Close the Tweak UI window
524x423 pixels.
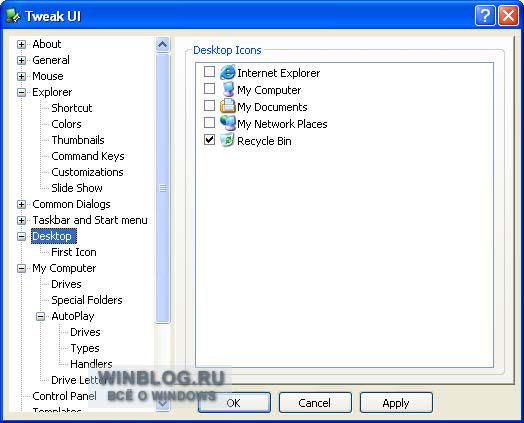[508, 15]
